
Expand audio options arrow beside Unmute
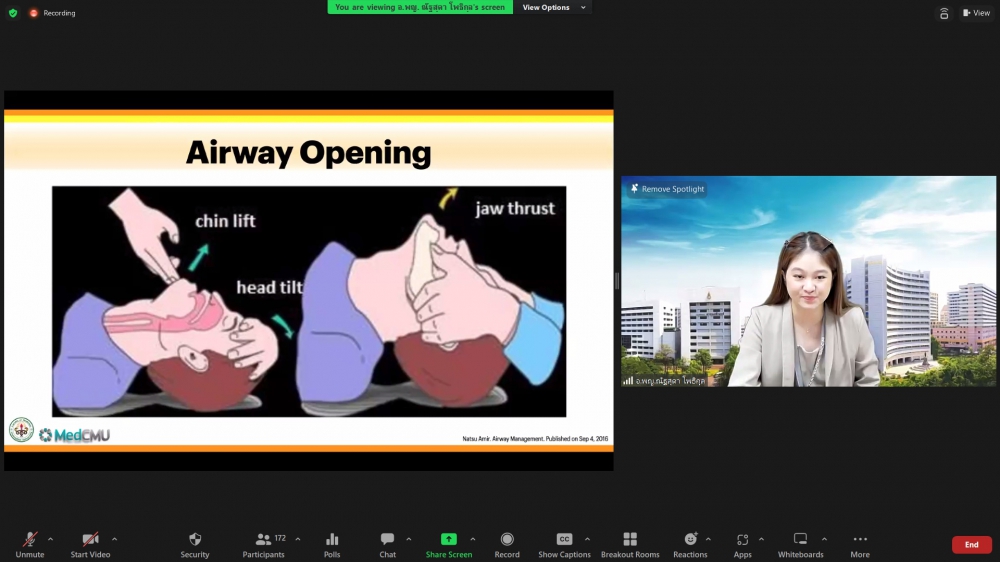point(51,539)
